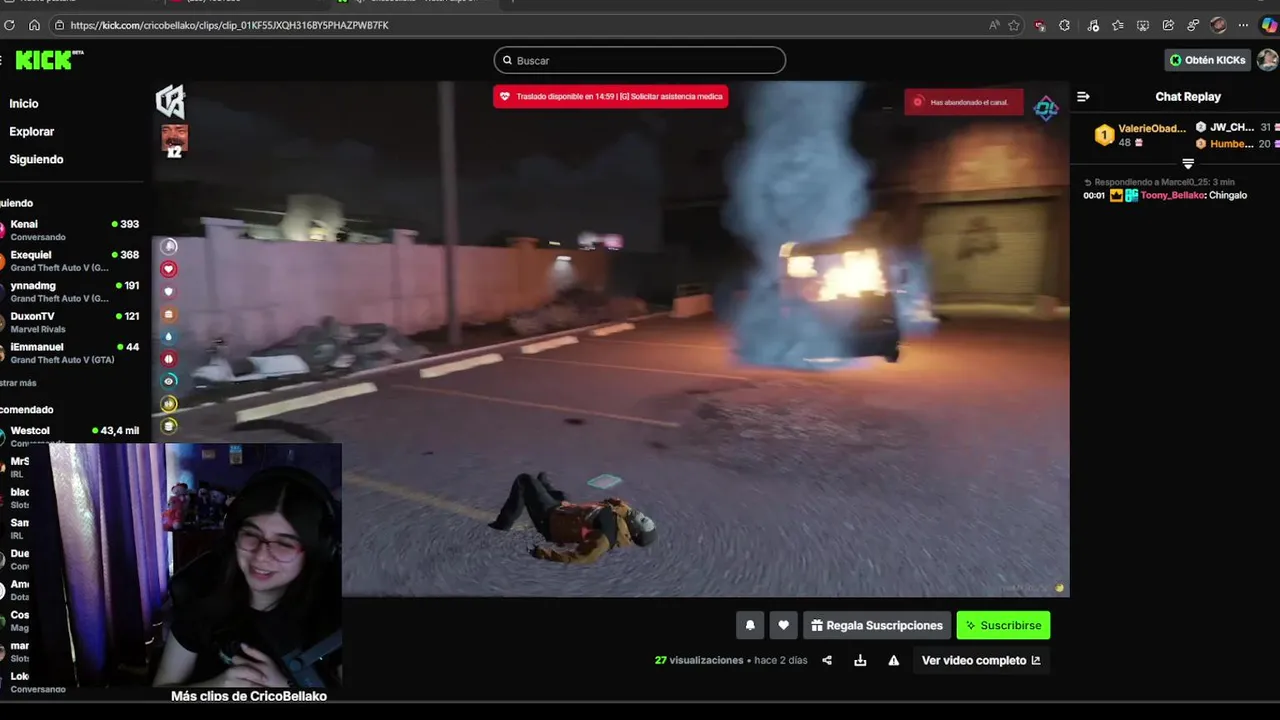1280x720 pixels.
Task: Open the Copilot icon
Action: pos(1268,25)
